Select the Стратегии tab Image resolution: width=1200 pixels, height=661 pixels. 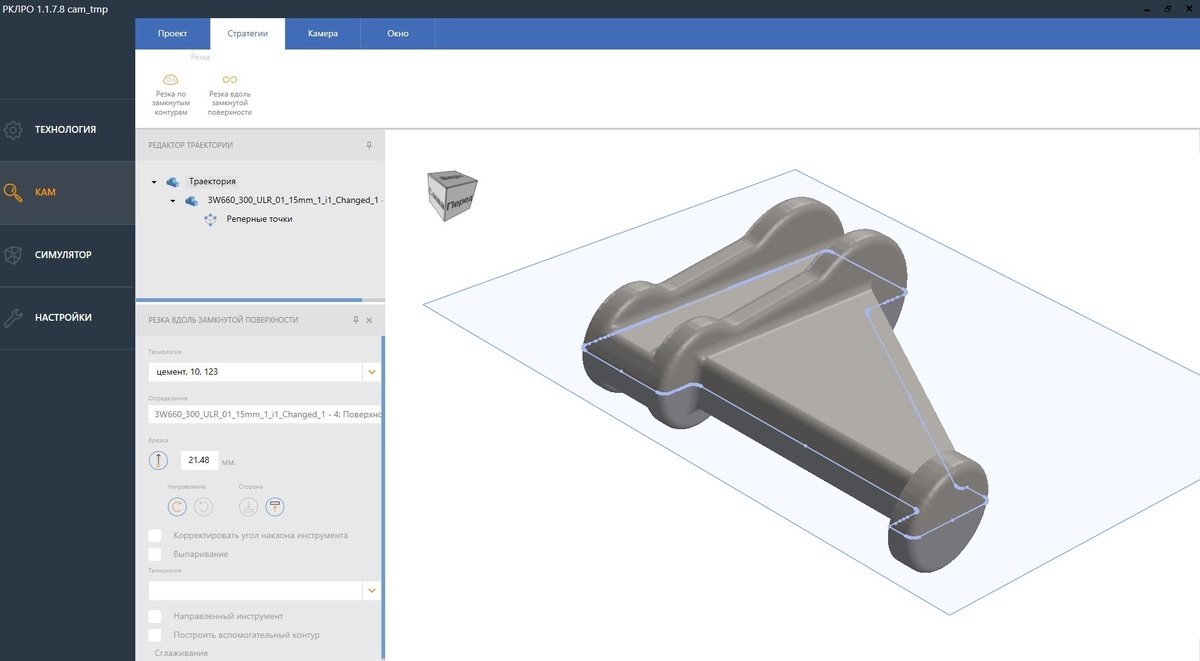247,33
